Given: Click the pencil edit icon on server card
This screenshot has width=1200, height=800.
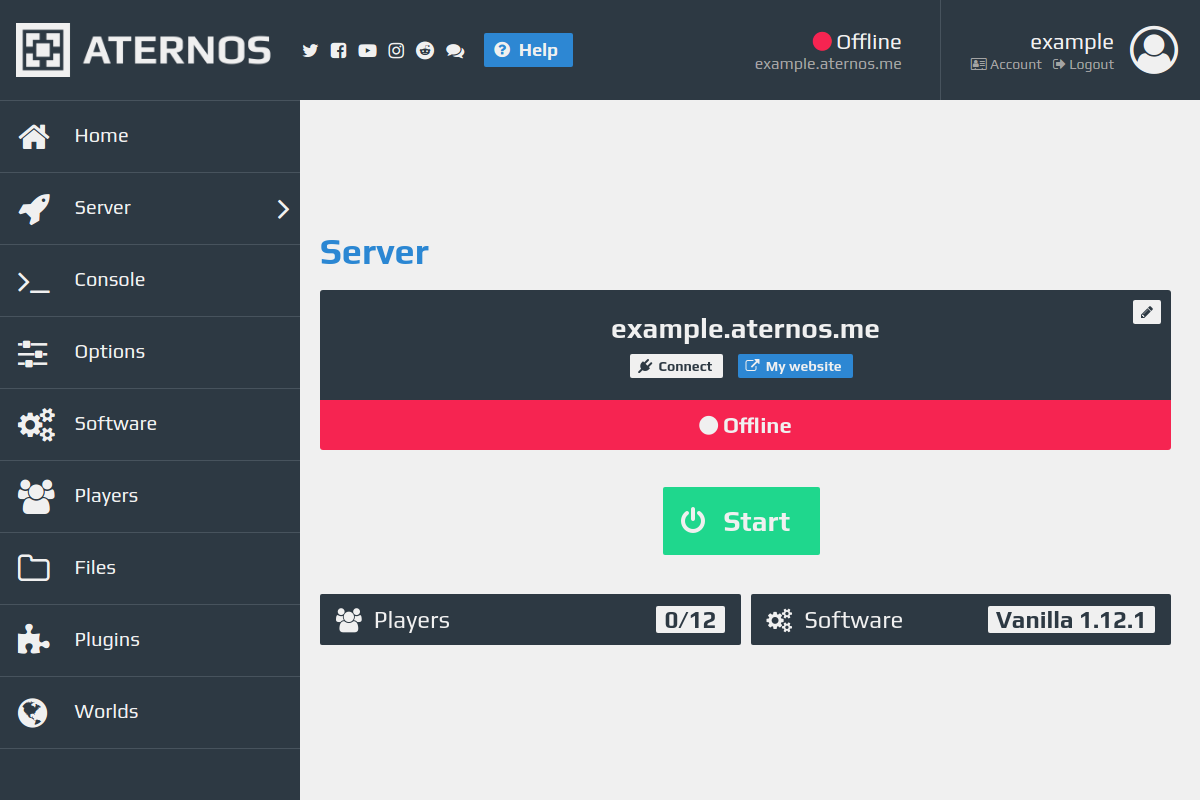Looking at the screenshot, I should (x=1147, y=312).
